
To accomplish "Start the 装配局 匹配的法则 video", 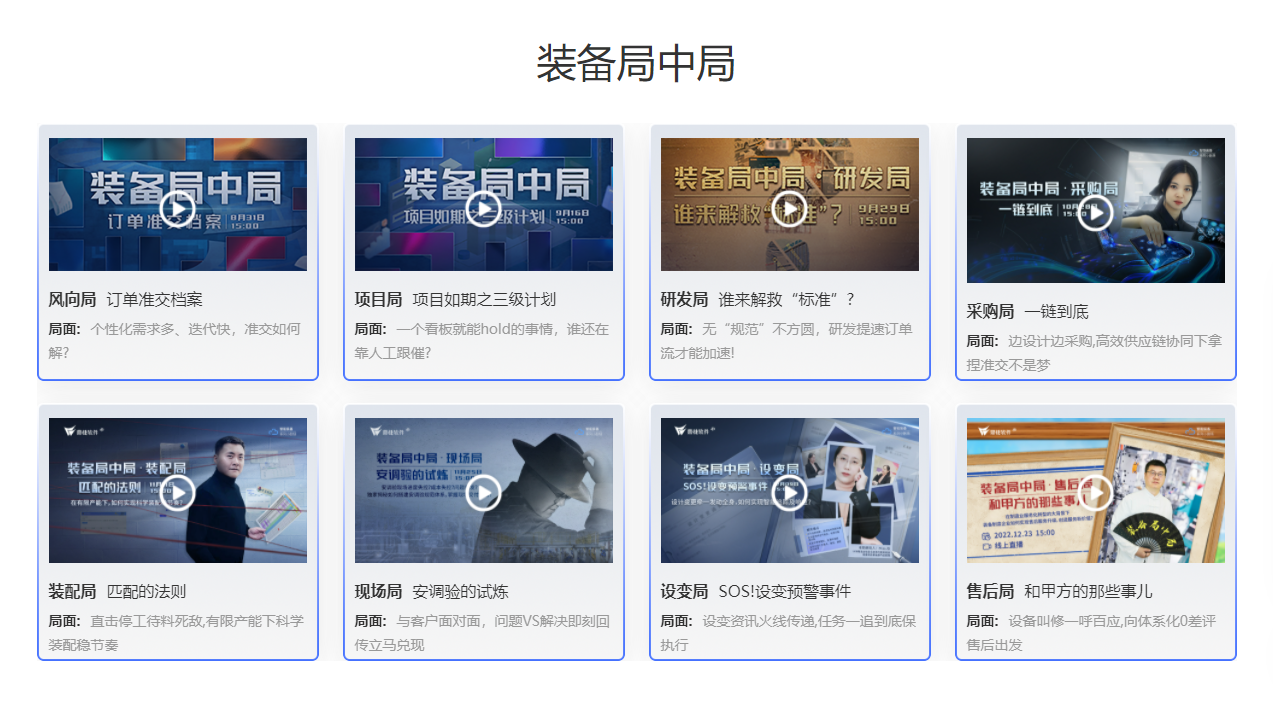I will (x=177, y=492).
